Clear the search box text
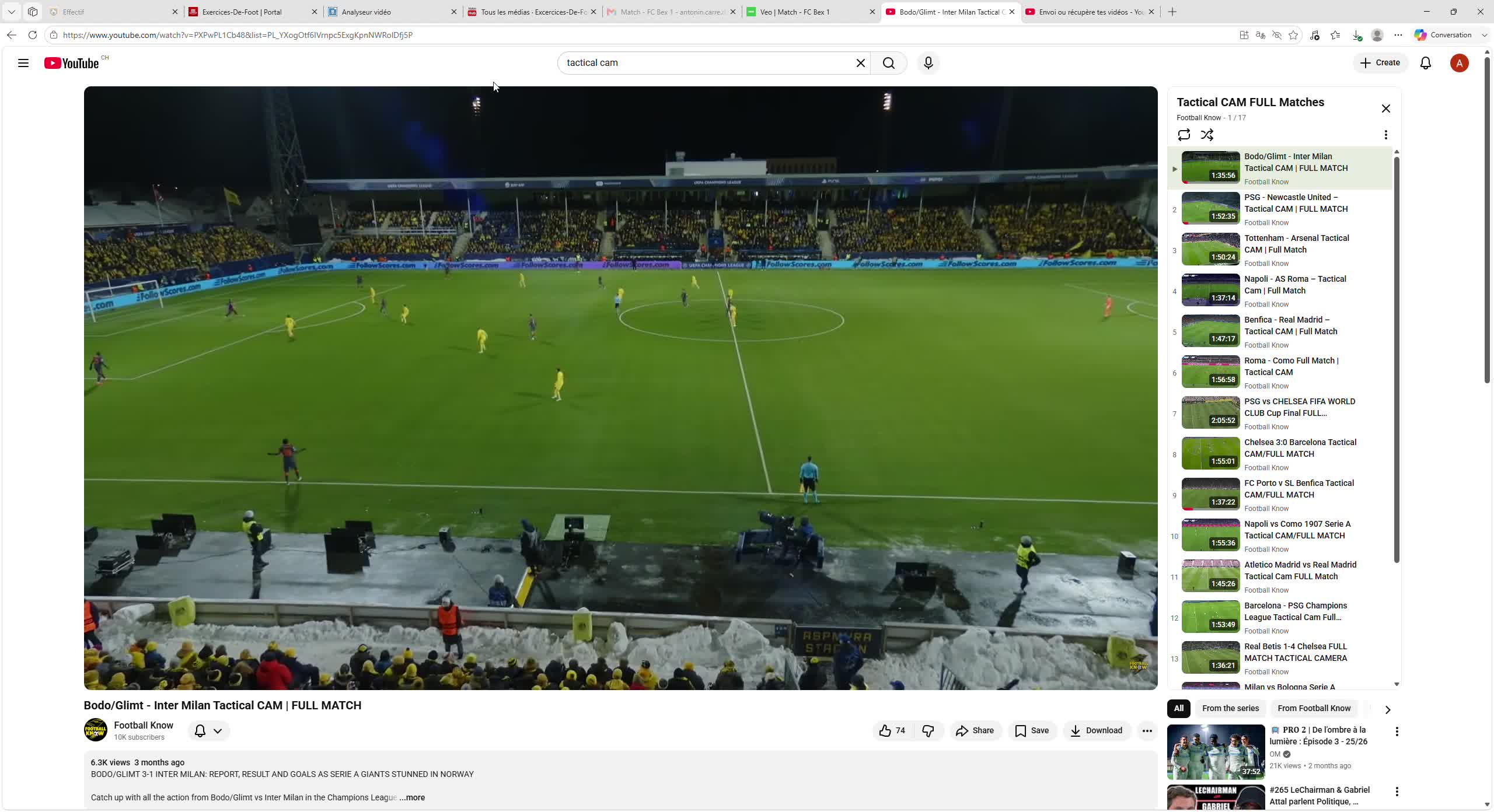 click(860, 63)
